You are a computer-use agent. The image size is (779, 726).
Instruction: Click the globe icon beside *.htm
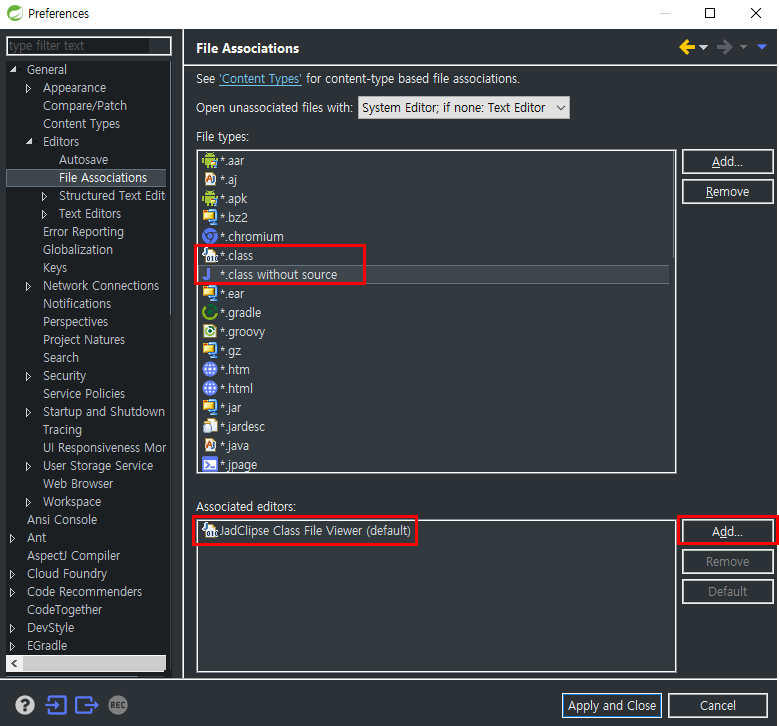click(x=210, y=369)
